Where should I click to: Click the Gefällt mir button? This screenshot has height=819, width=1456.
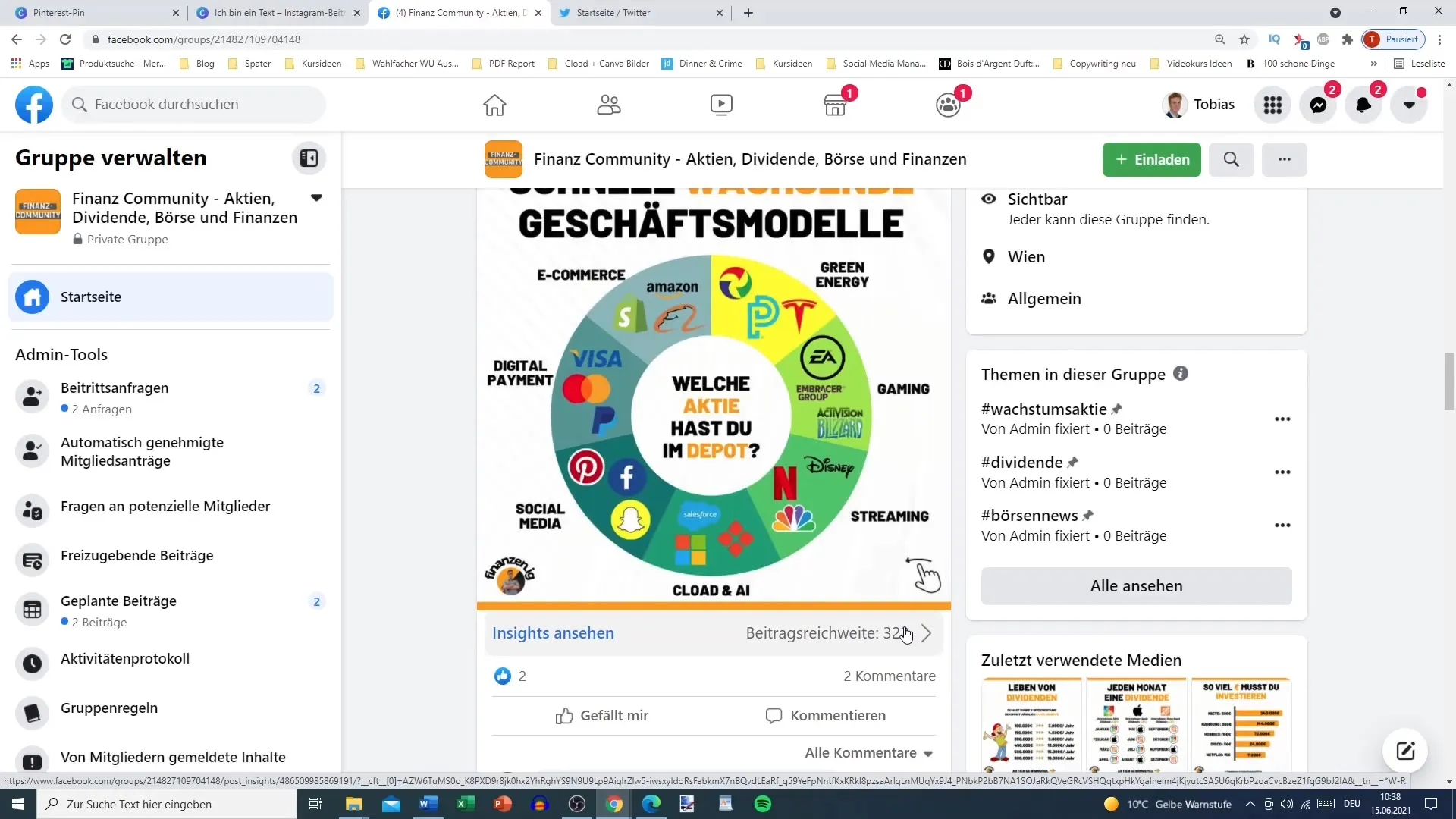coord(602,716)
